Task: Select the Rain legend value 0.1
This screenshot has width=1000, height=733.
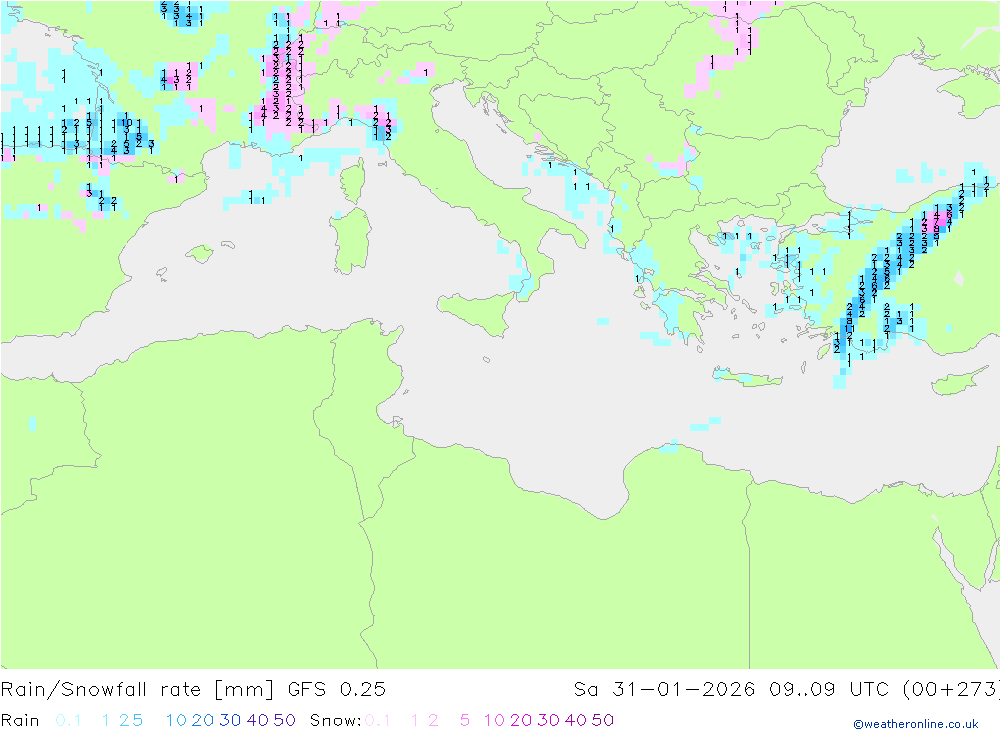Action: pos(68,720)
